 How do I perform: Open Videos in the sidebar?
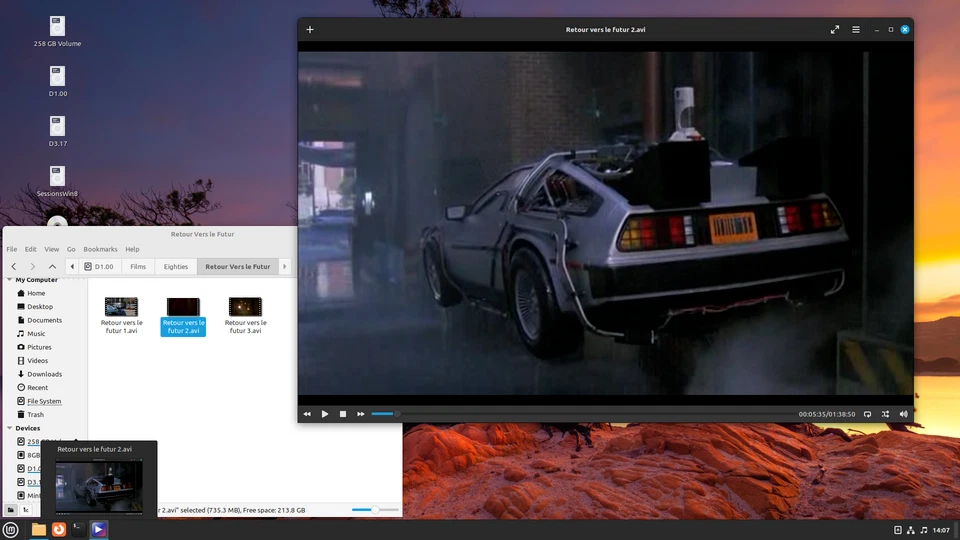[37, 361]
